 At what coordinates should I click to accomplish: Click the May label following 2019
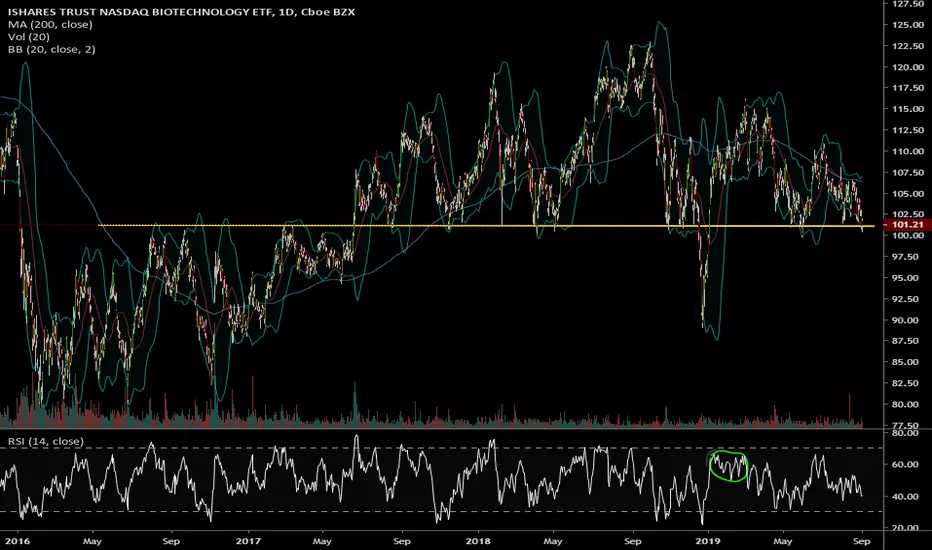tap(782, 541)
